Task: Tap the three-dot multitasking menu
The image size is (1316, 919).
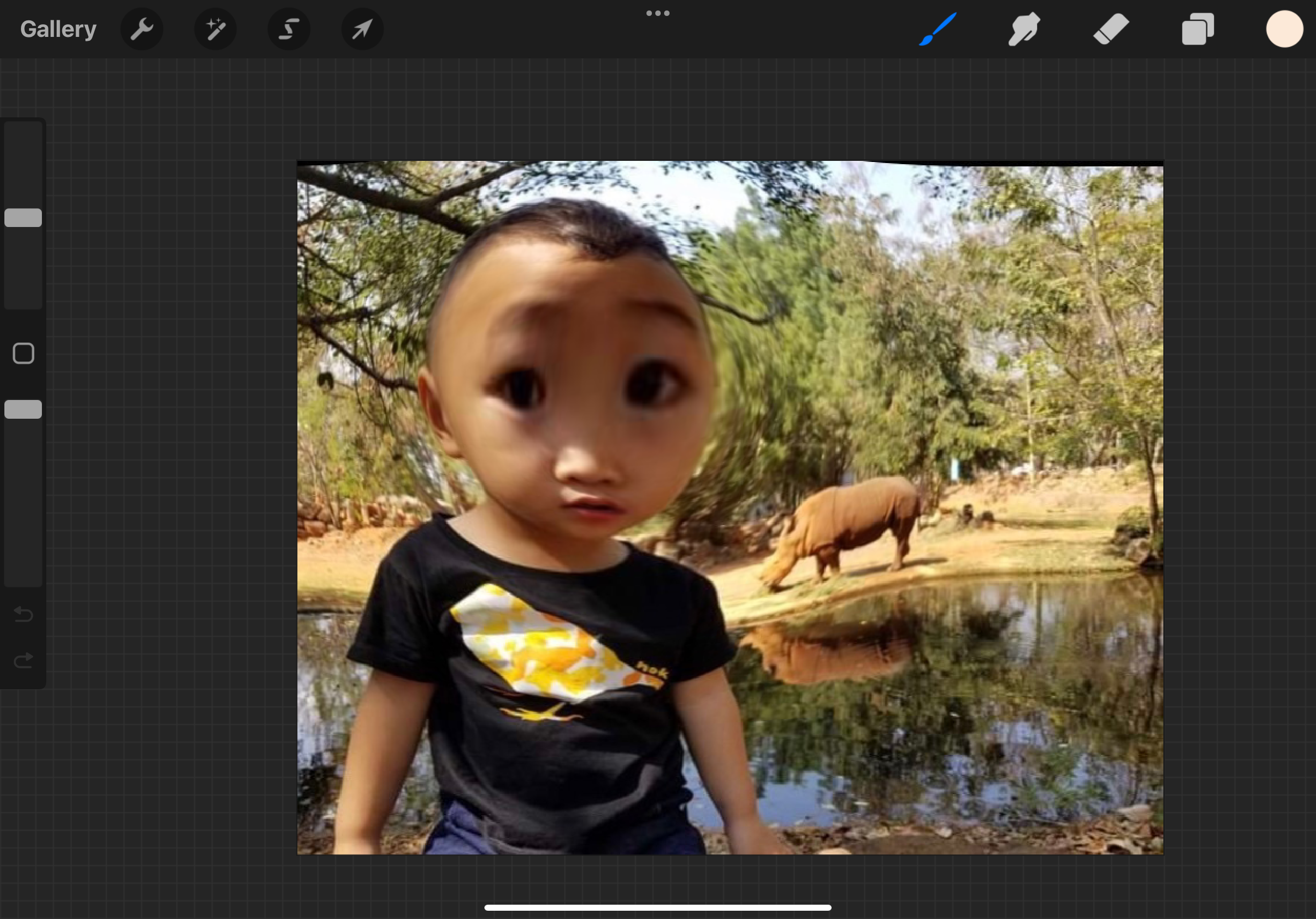Action: point(657,13)
